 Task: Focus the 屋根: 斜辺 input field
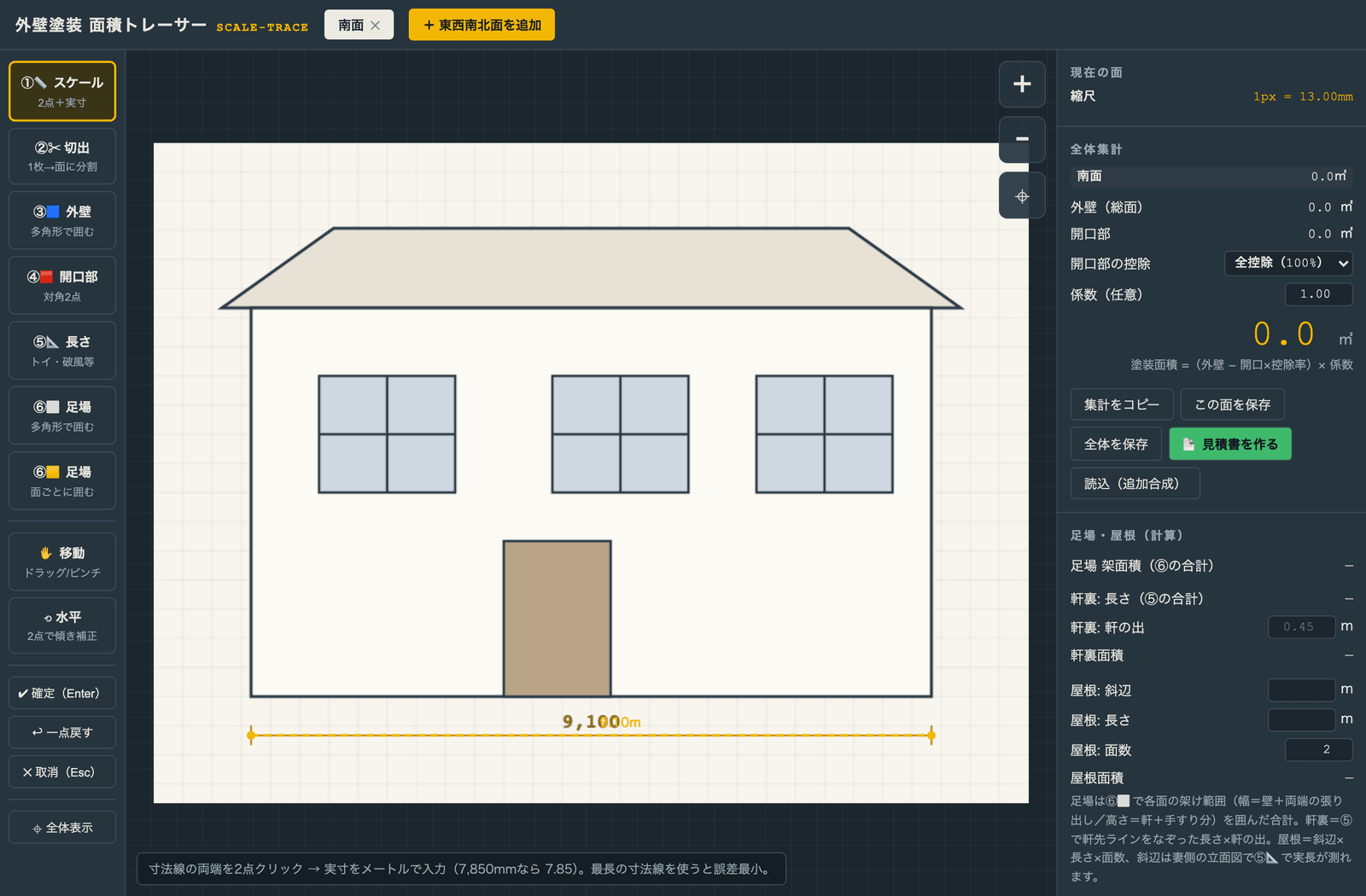tap(1302, 689)
